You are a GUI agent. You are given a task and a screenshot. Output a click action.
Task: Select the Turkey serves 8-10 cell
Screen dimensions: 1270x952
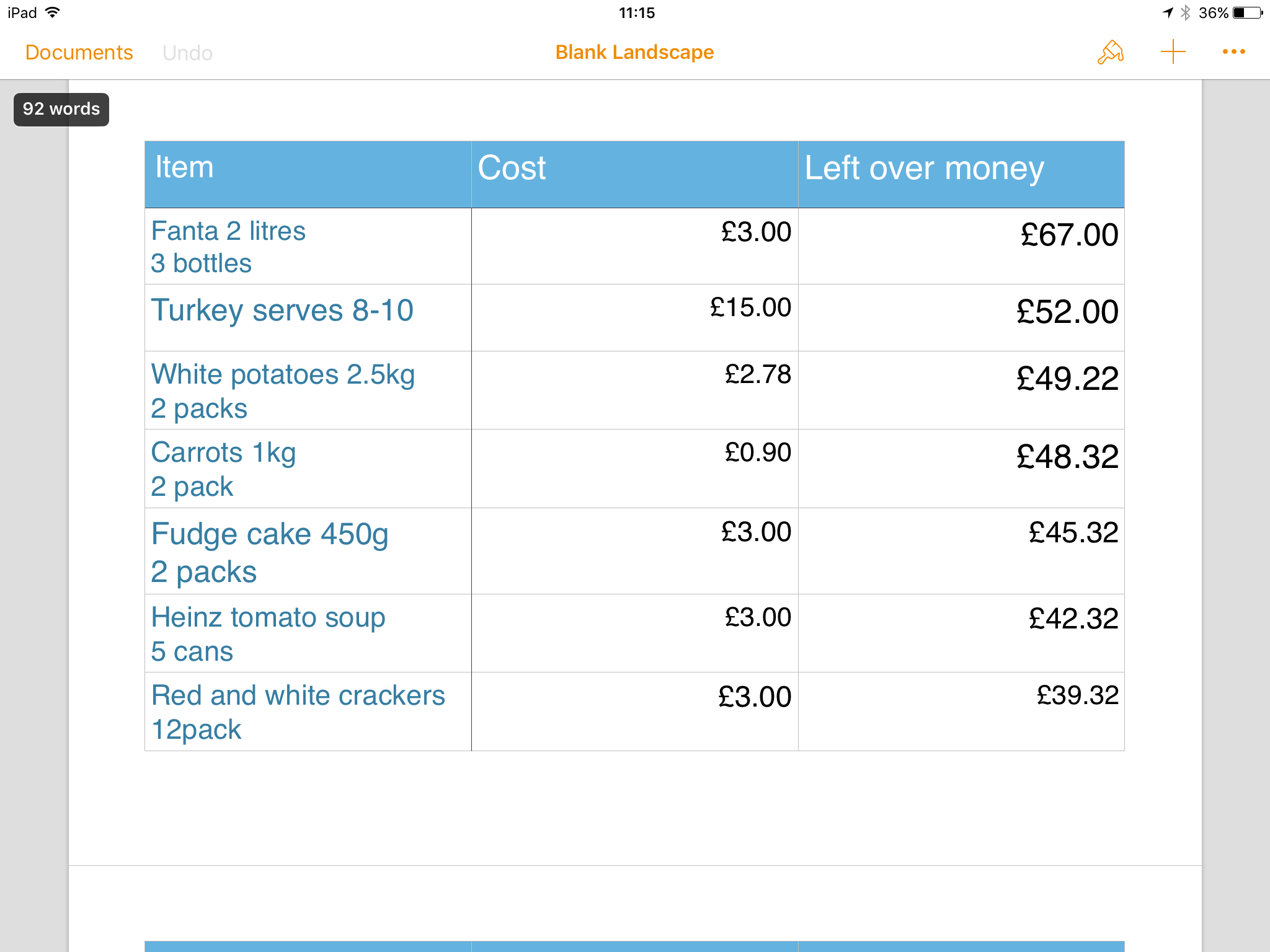[x=308, y=317]
